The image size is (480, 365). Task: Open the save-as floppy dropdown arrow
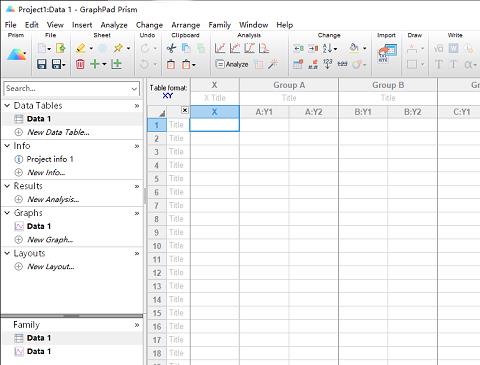click(x=64, y=64)
